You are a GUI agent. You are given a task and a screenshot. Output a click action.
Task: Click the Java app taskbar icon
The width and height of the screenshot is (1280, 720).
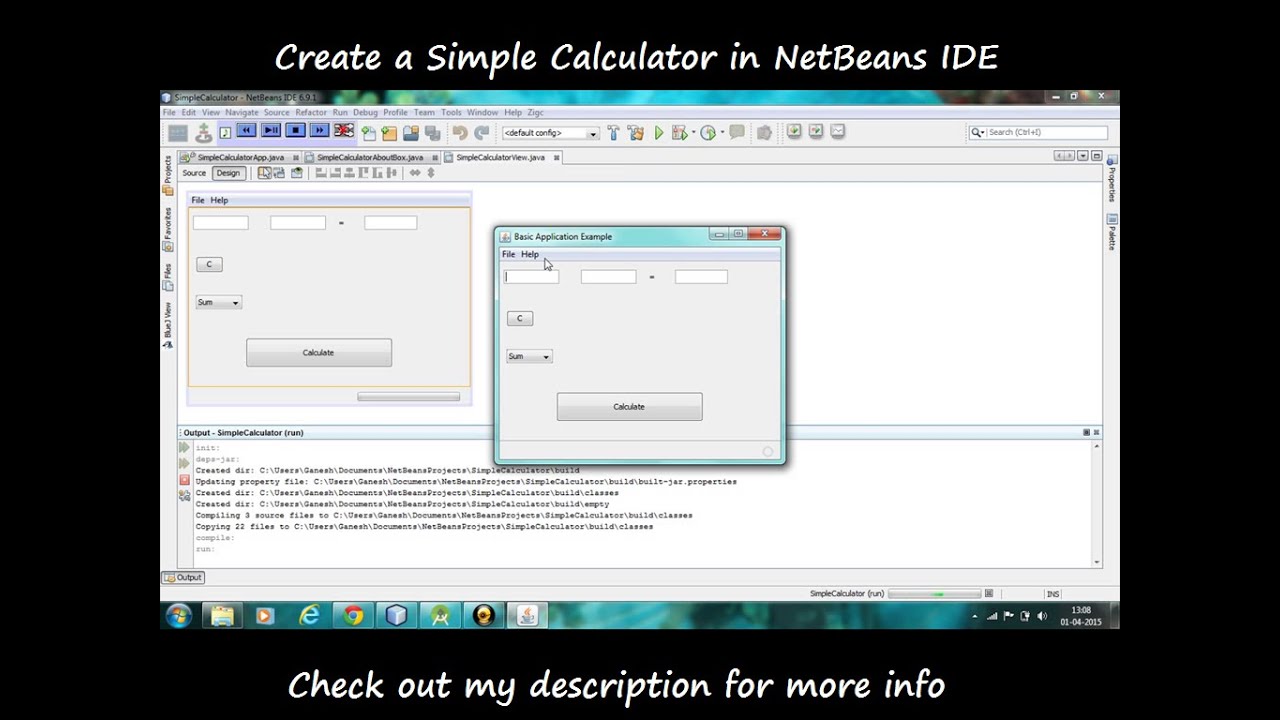pos(526,616)
